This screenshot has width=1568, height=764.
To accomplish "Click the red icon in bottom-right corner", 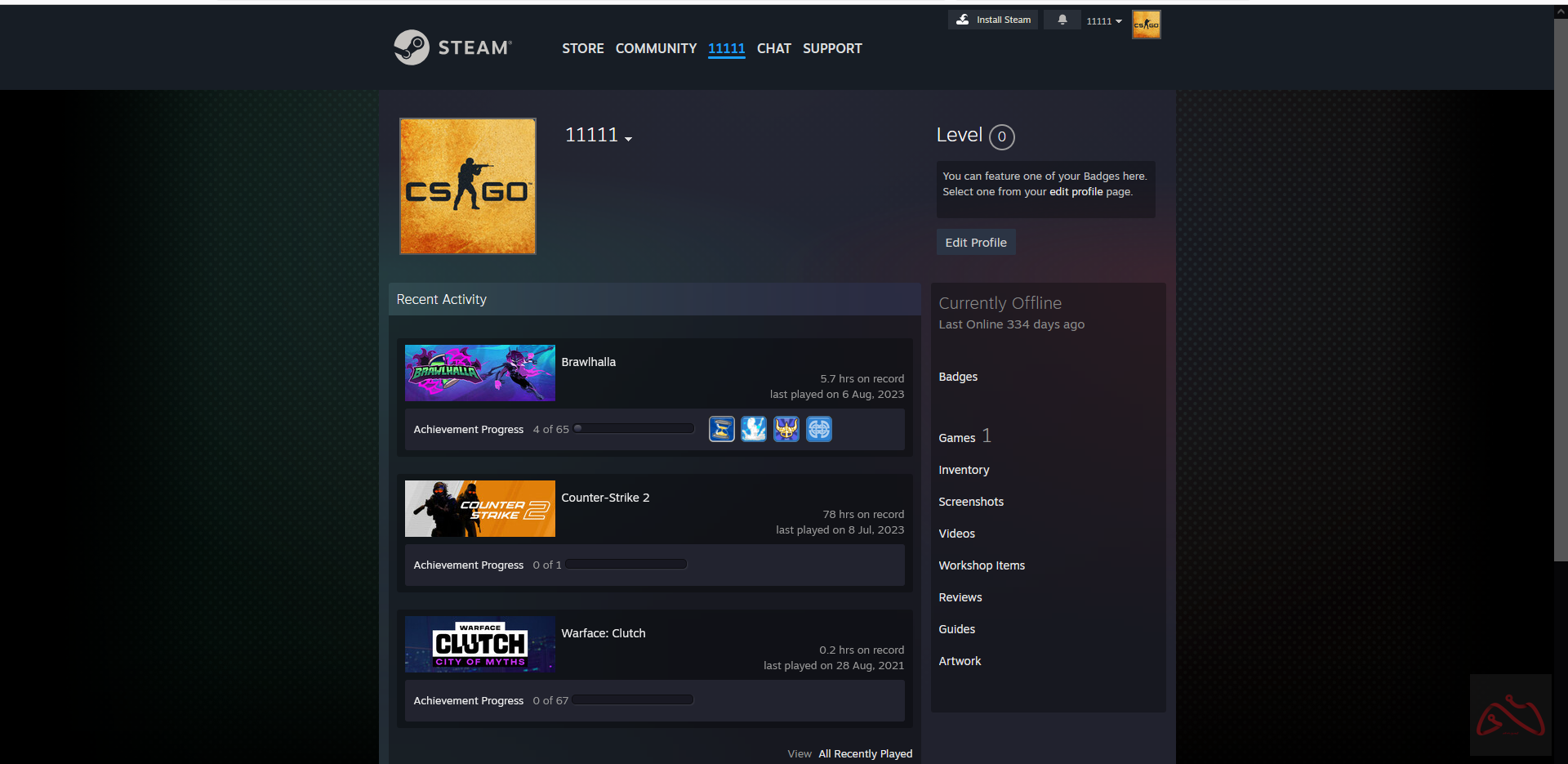I will tap(1510, 716).
